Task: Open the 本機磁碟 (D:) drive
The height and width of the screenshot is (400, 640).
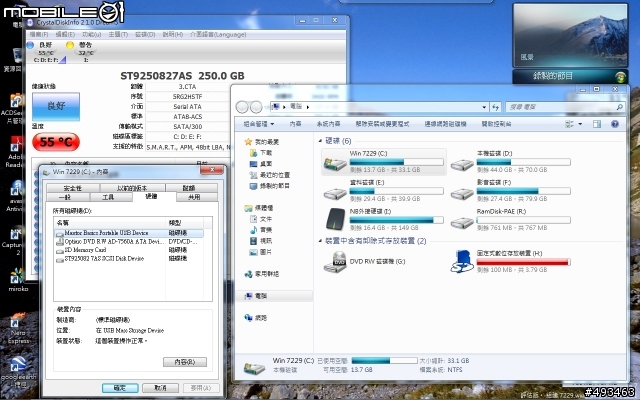Action: tap(511, 162)
